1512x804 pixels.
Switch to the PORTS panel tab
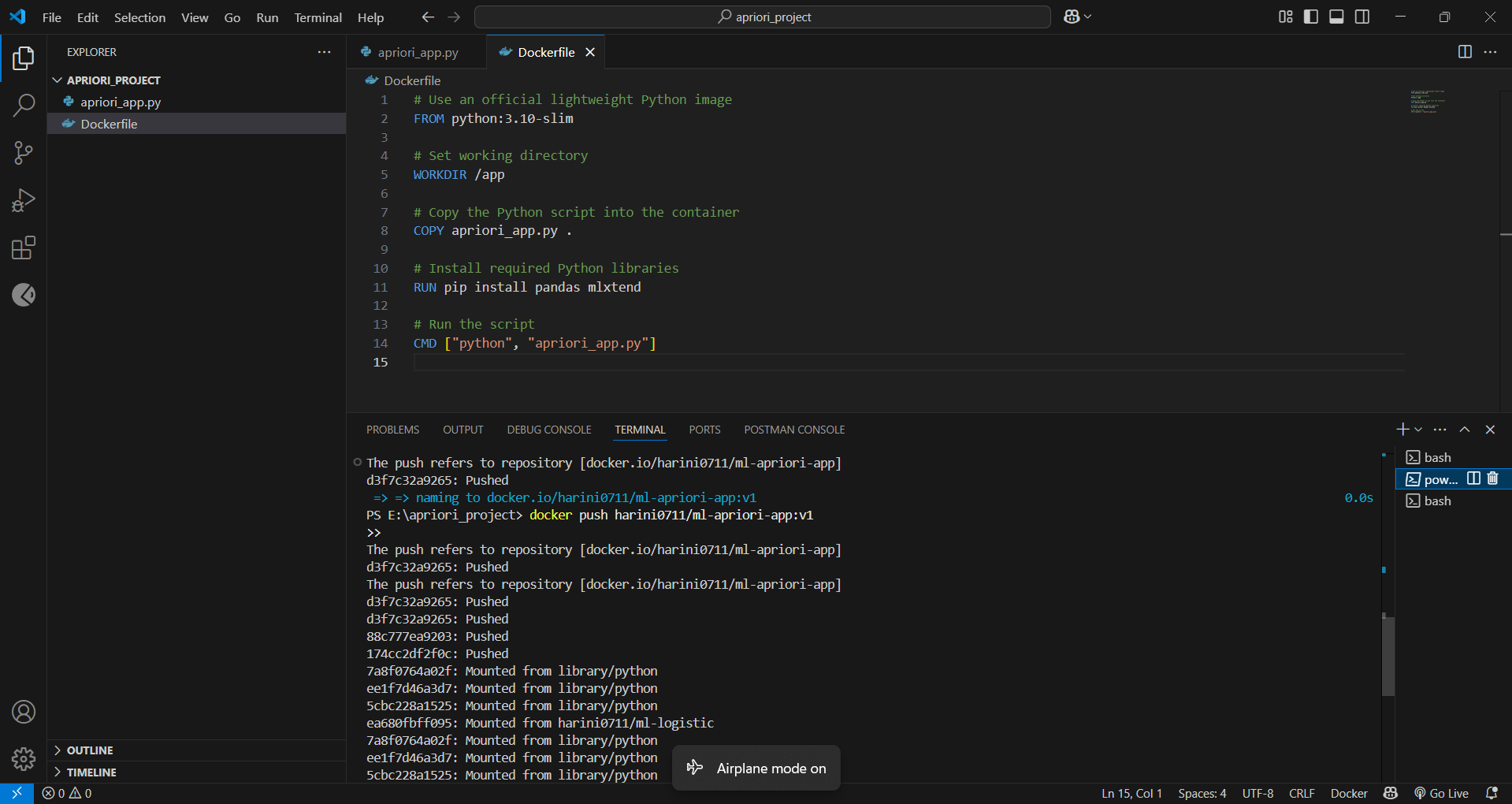[x=704, y=430]
